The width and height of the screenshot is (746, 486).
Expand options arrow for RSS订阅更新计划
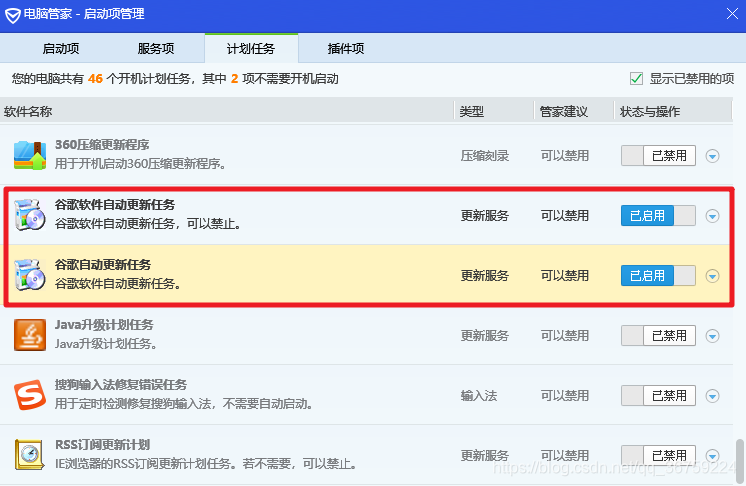(712, 456)
